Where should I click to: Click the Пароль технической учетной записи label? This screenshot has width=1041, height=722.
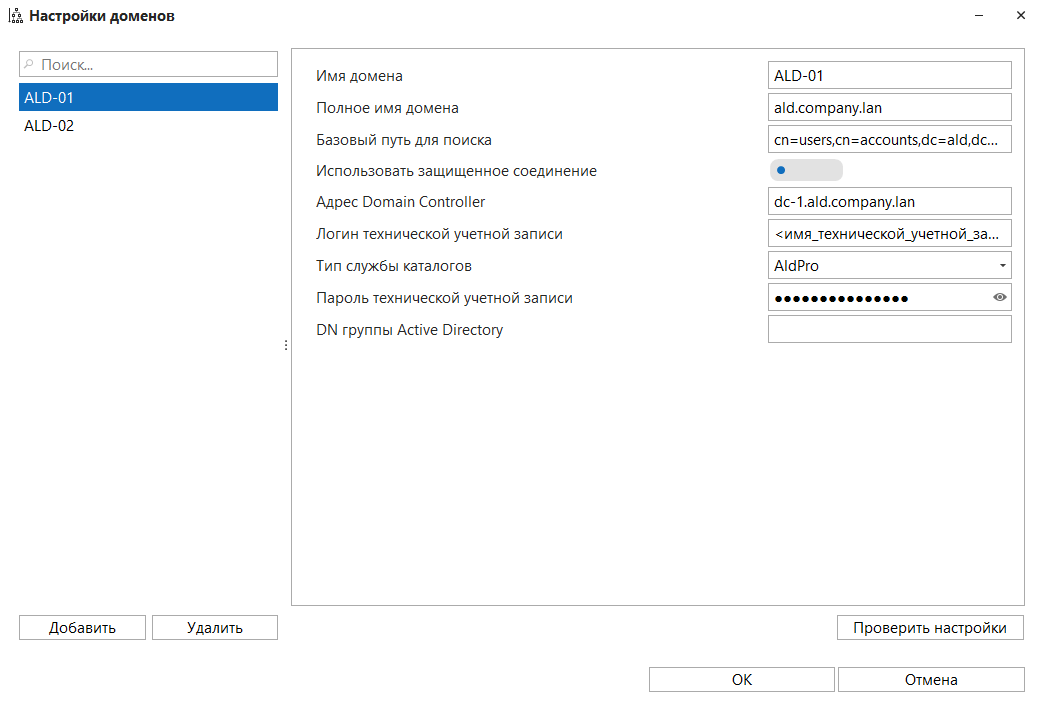point(444,298)
